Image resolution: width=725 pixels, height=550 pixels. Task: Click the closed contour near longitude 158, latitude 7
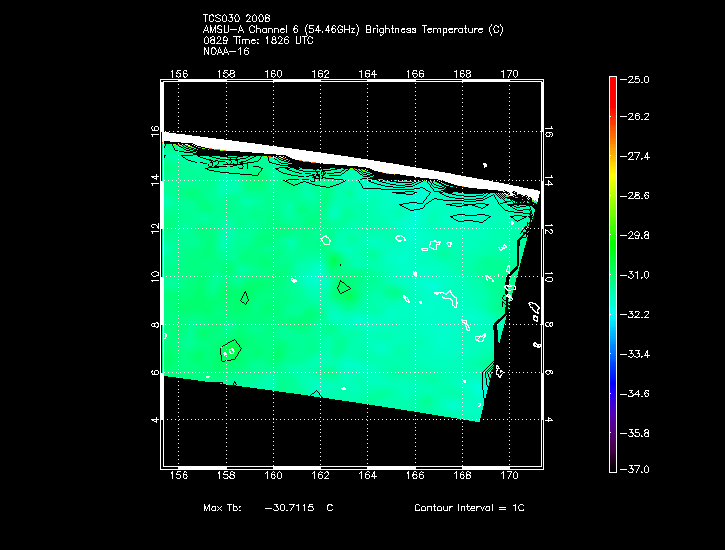231,351
